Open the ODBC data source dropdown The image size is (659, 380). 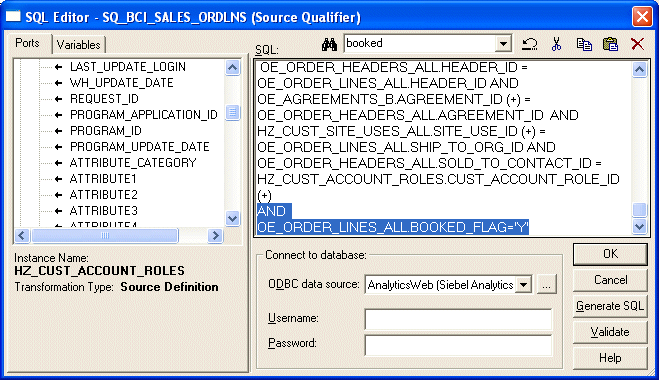pos(524,285)
